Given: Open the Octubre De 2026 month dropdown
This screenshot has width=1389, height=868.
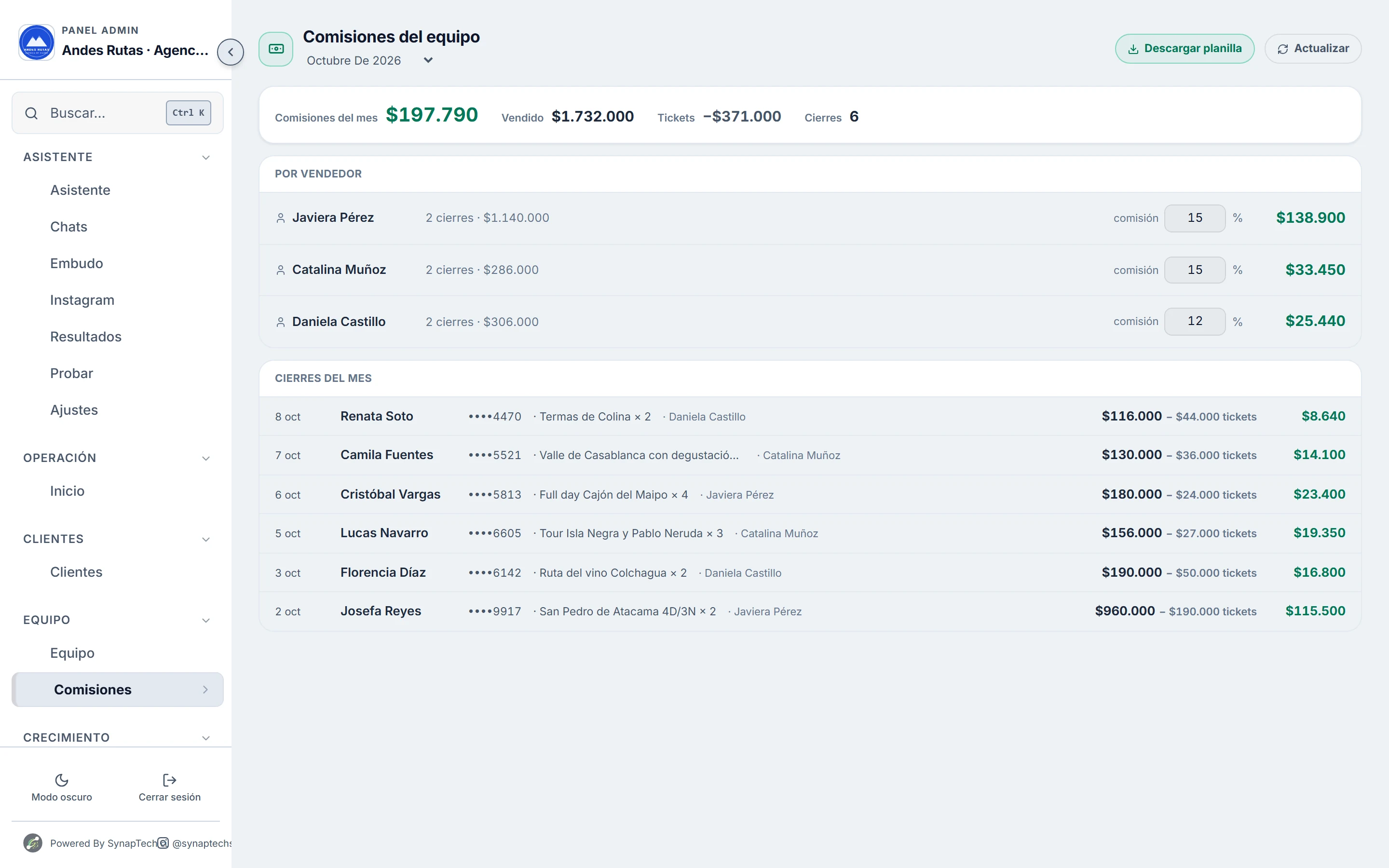Looking at the screenshot, I should 370,60.
